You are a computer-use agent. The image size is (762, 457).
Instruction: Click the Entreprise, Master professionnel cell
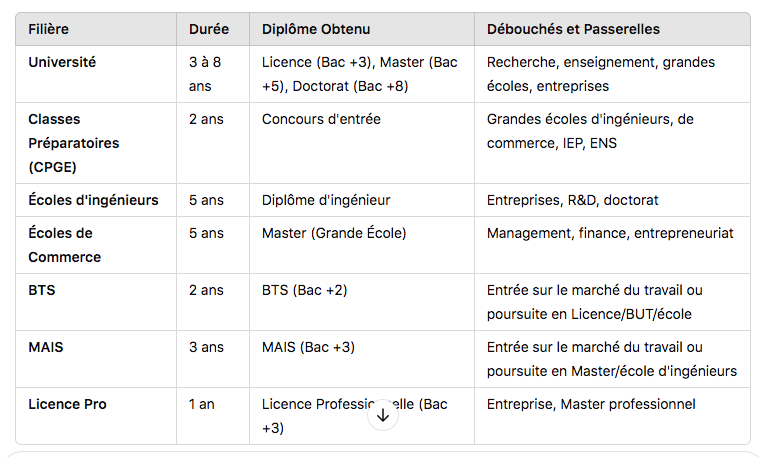590,404
